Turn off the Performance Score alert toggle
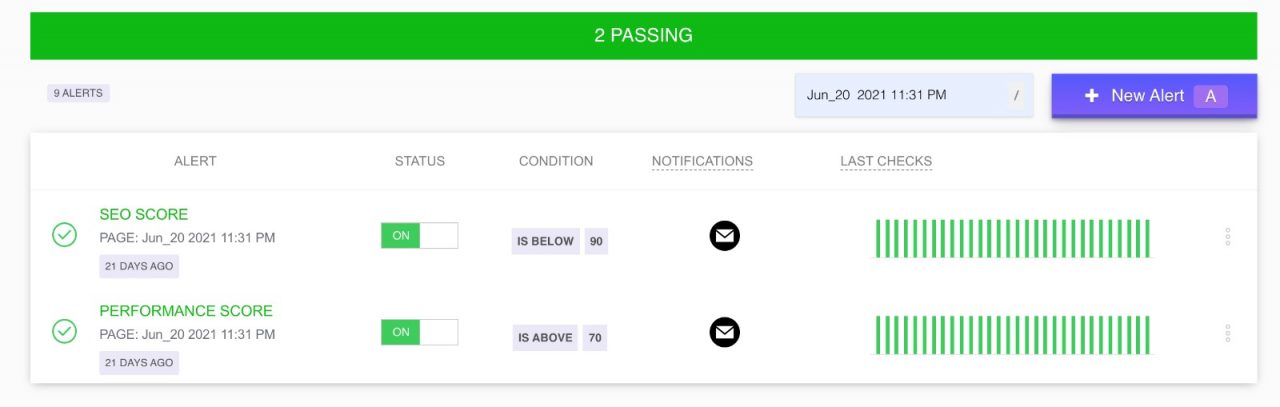This screenshot has height=407, width=1280. [420, 332]
